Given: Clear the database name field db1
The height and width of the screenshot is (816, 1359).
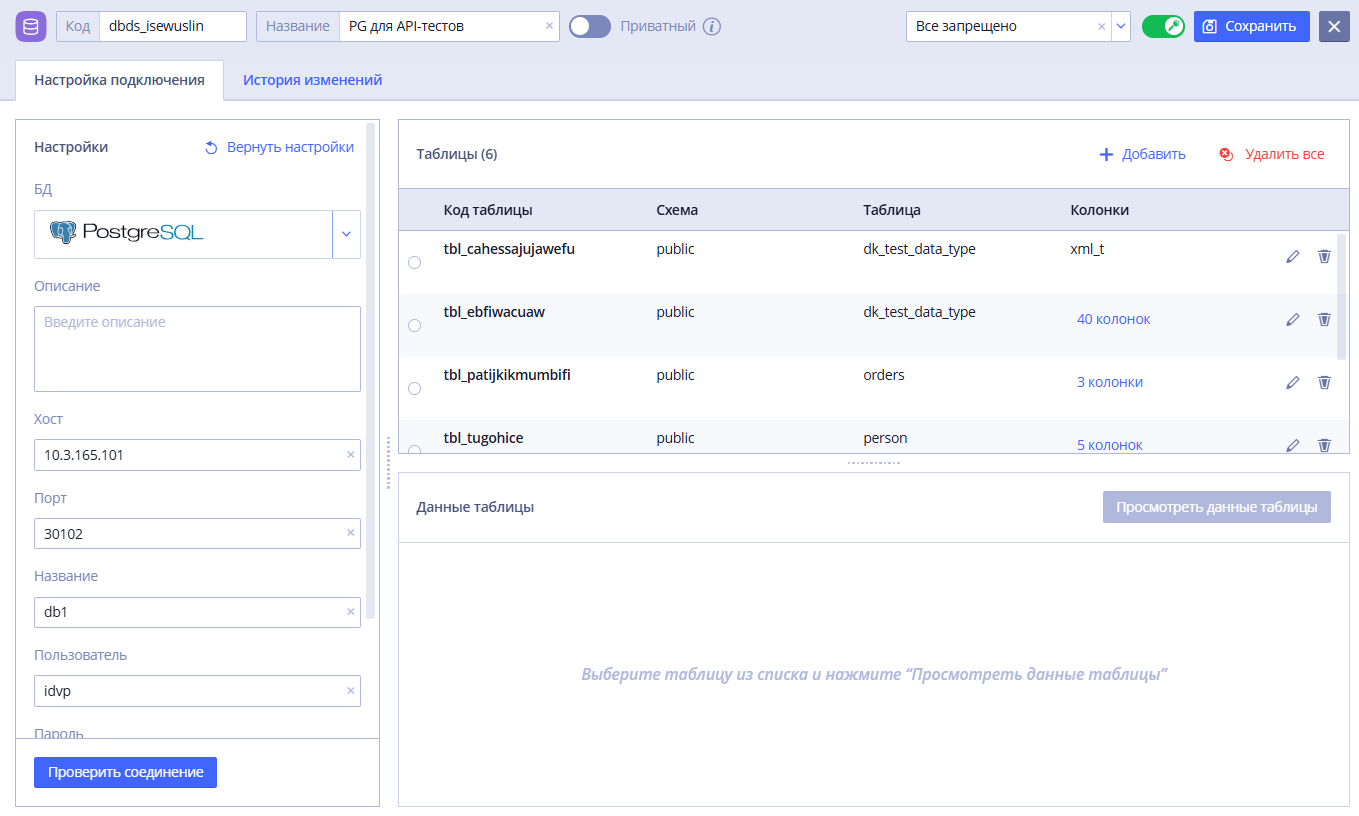Looking at the screenshot, I should (350, 612).
